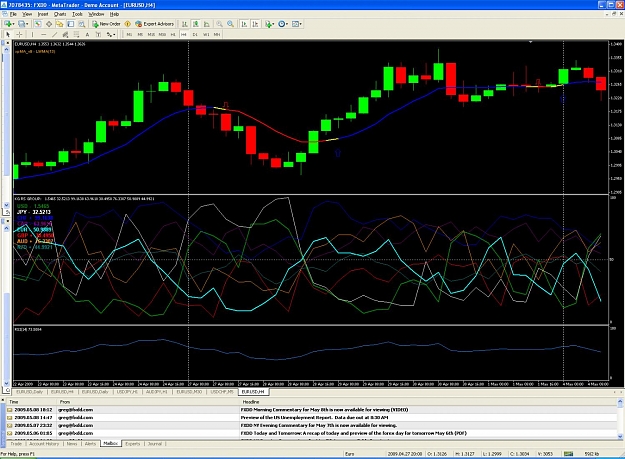Select the Vertical Line tool
The width and height of the screenshot is (625, 459).
pyautogui.click(x=32, y=35)
